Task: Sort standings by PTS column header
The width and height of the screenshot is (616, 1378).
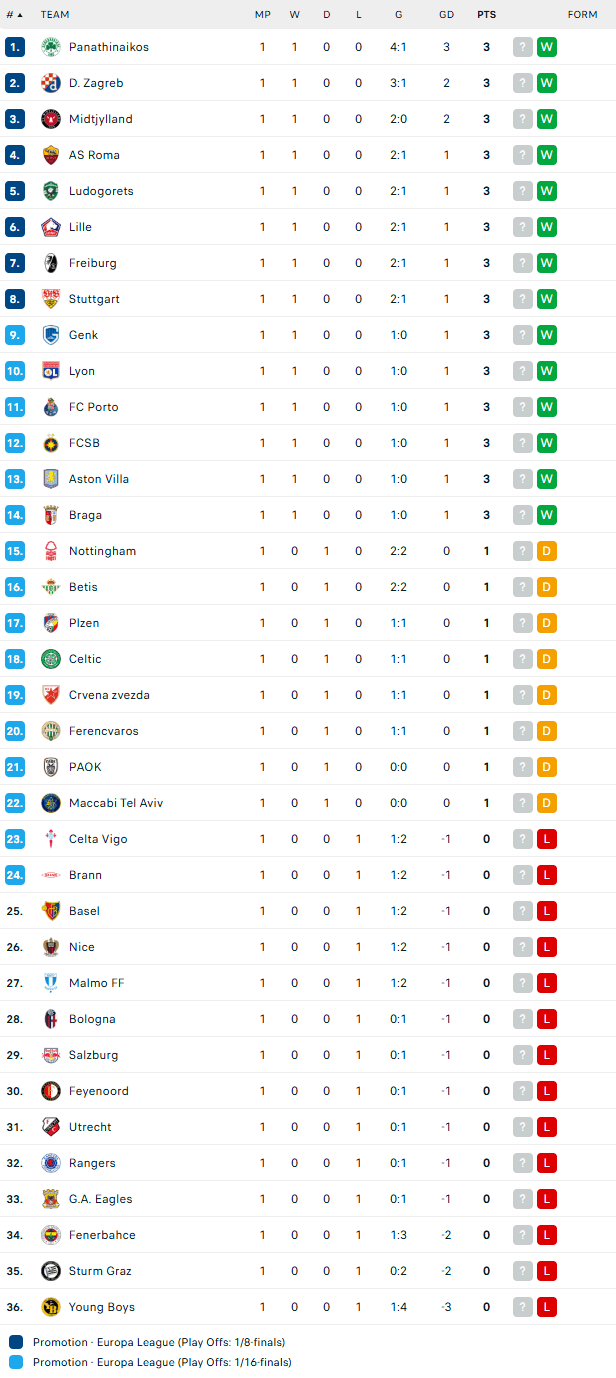Action: click(486, 15)
